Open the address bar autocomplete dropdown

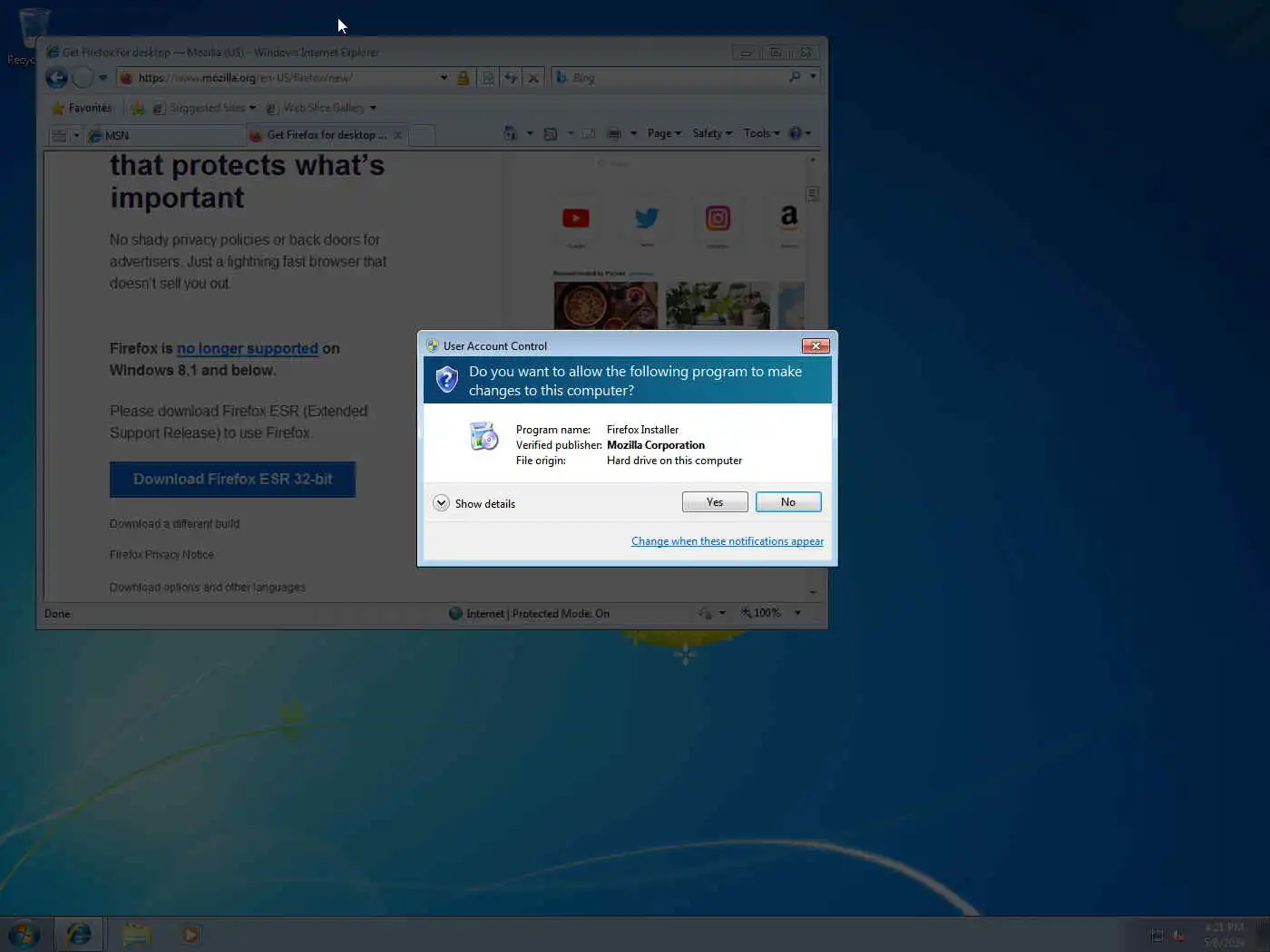coord(444,78)
